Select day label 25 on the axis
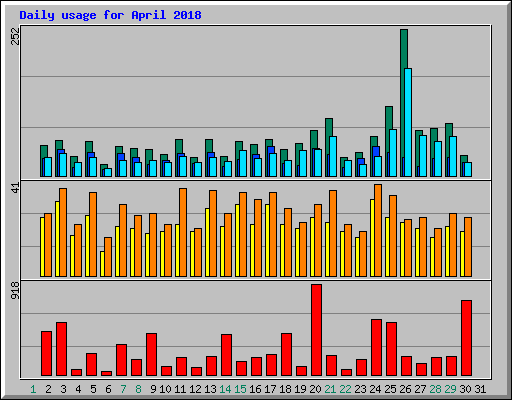 (390, 389)
